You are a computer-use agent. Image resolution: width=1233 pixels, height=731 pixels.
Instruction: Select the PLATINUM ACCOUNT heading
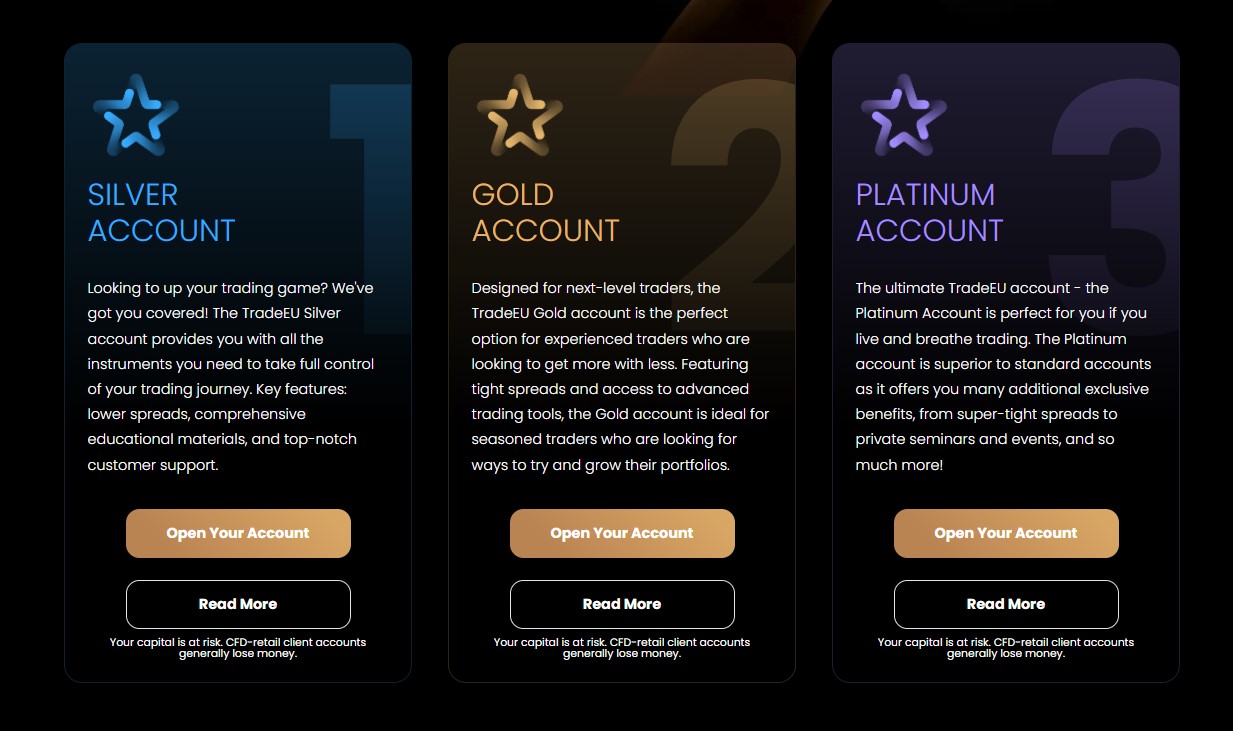click(x=929, y=212)
